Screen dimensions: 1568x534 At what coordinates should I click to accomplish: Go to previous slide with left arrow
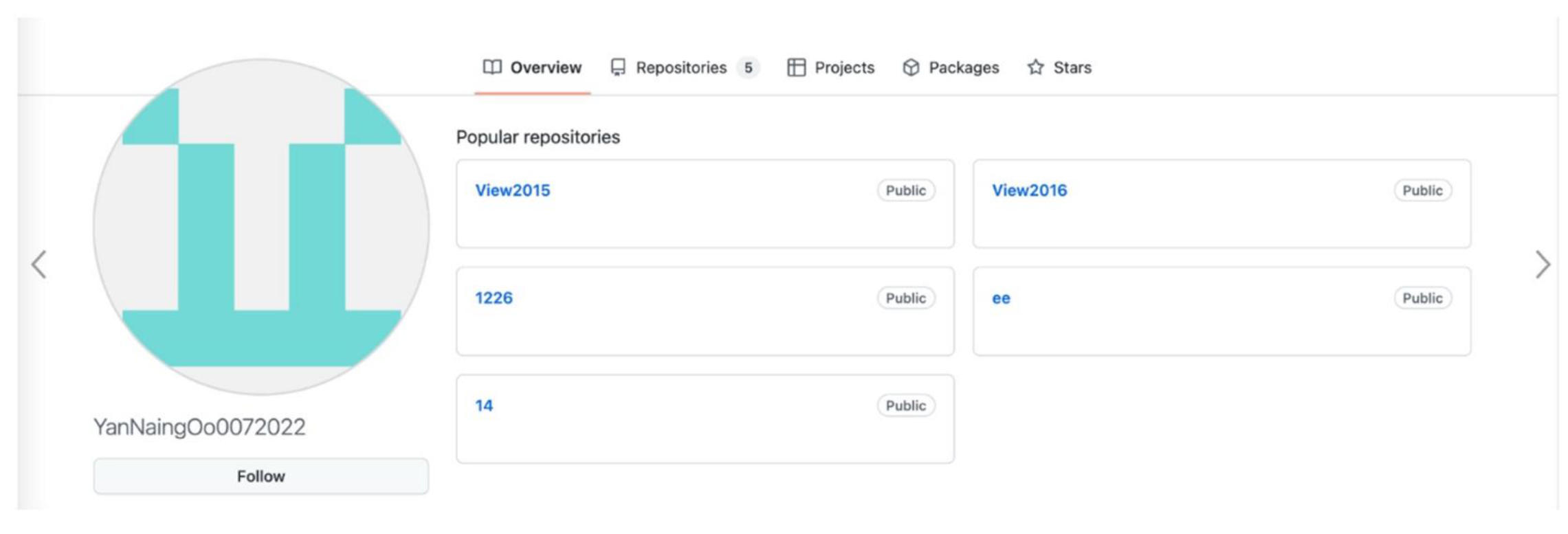pyautogui.click(x=39, y=265)
